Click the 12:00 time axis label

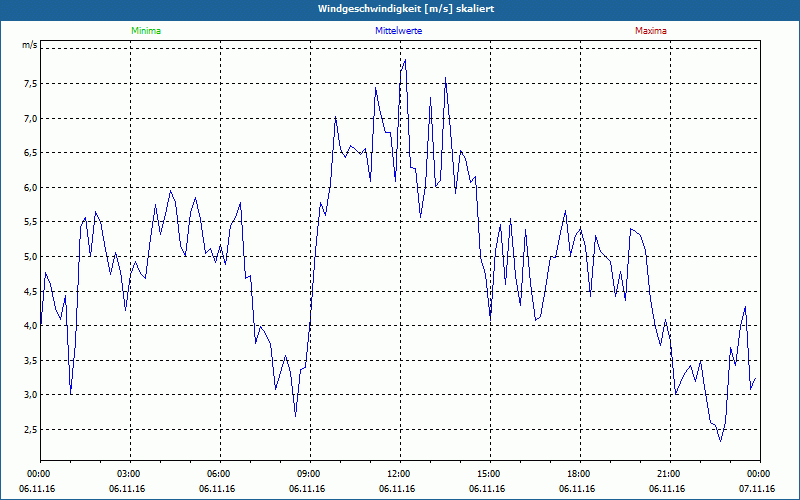[401, 474]
